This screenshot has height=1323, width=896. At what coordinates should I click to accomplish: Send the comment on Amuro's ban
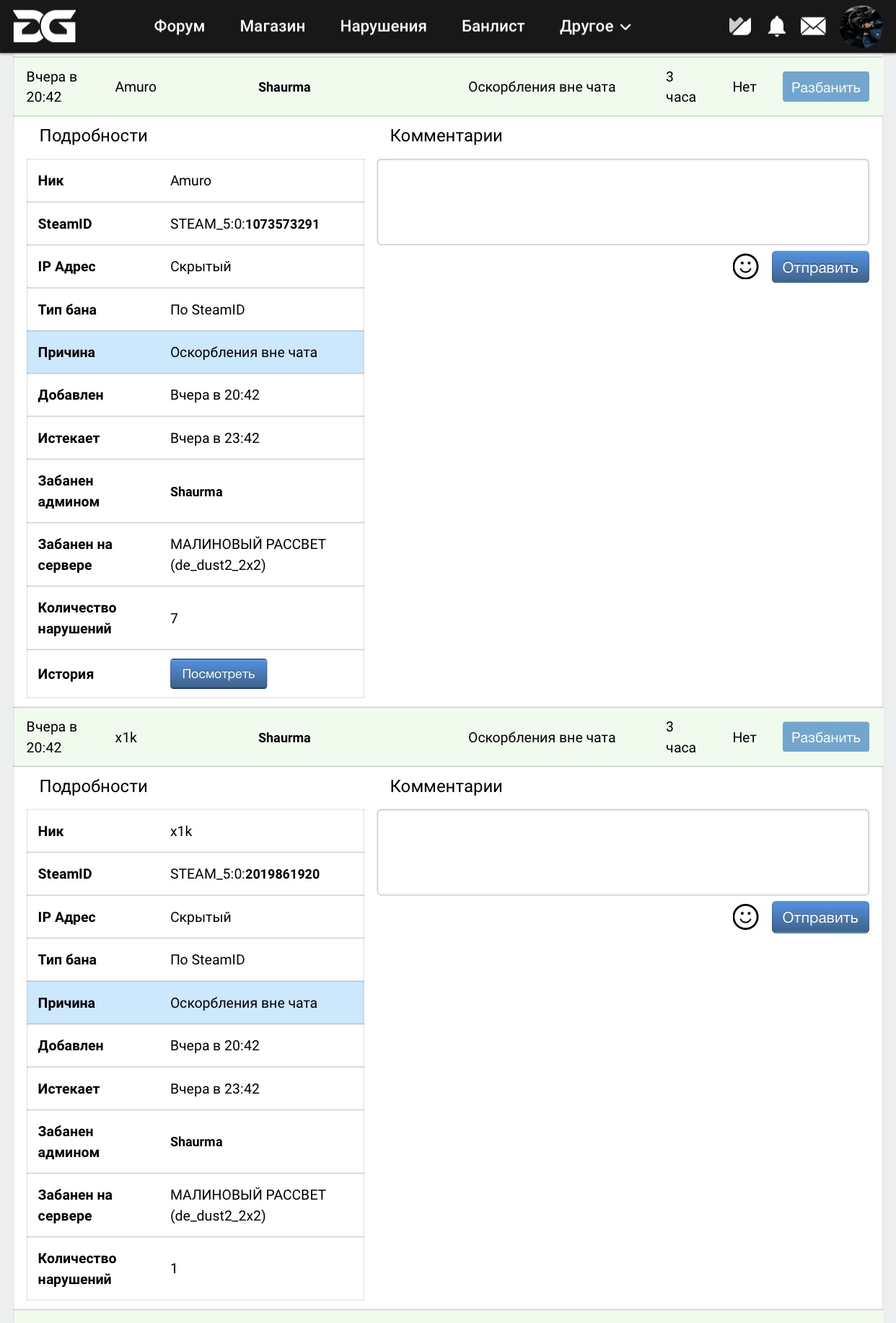pyautogui.click(x=820, y=268)
